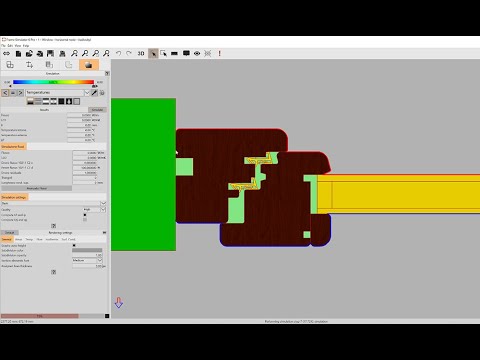480x360 pixels.
Task: Collapse the Simulation panel header button
Action: 107,73
